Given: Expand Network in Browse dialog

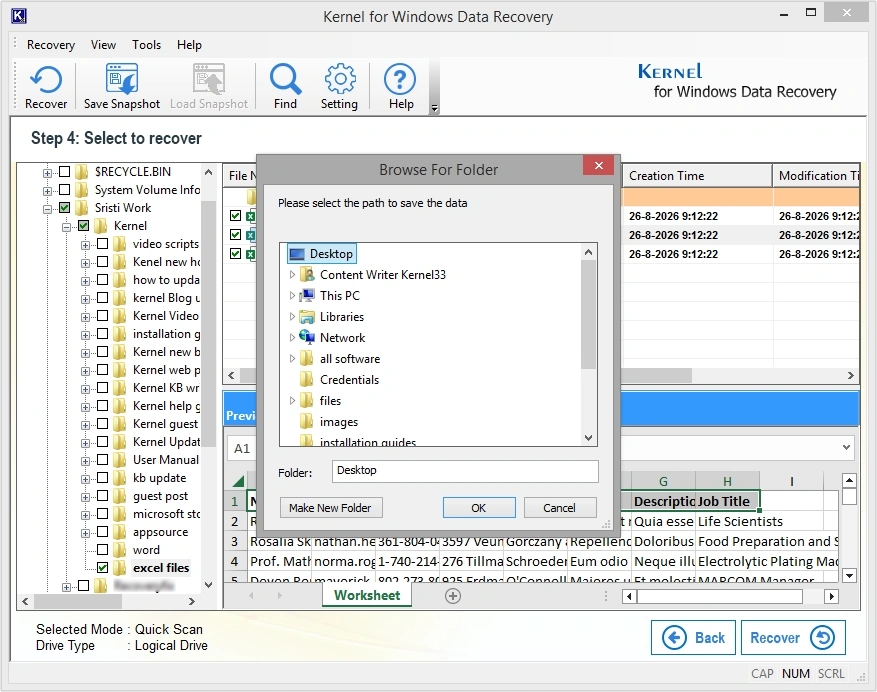Looking at the screenshot, I should [292, 338].
